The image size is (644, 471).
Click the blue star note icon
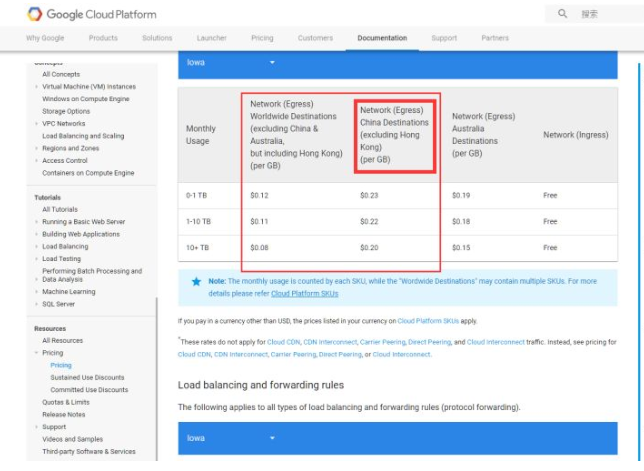(196, 281)
